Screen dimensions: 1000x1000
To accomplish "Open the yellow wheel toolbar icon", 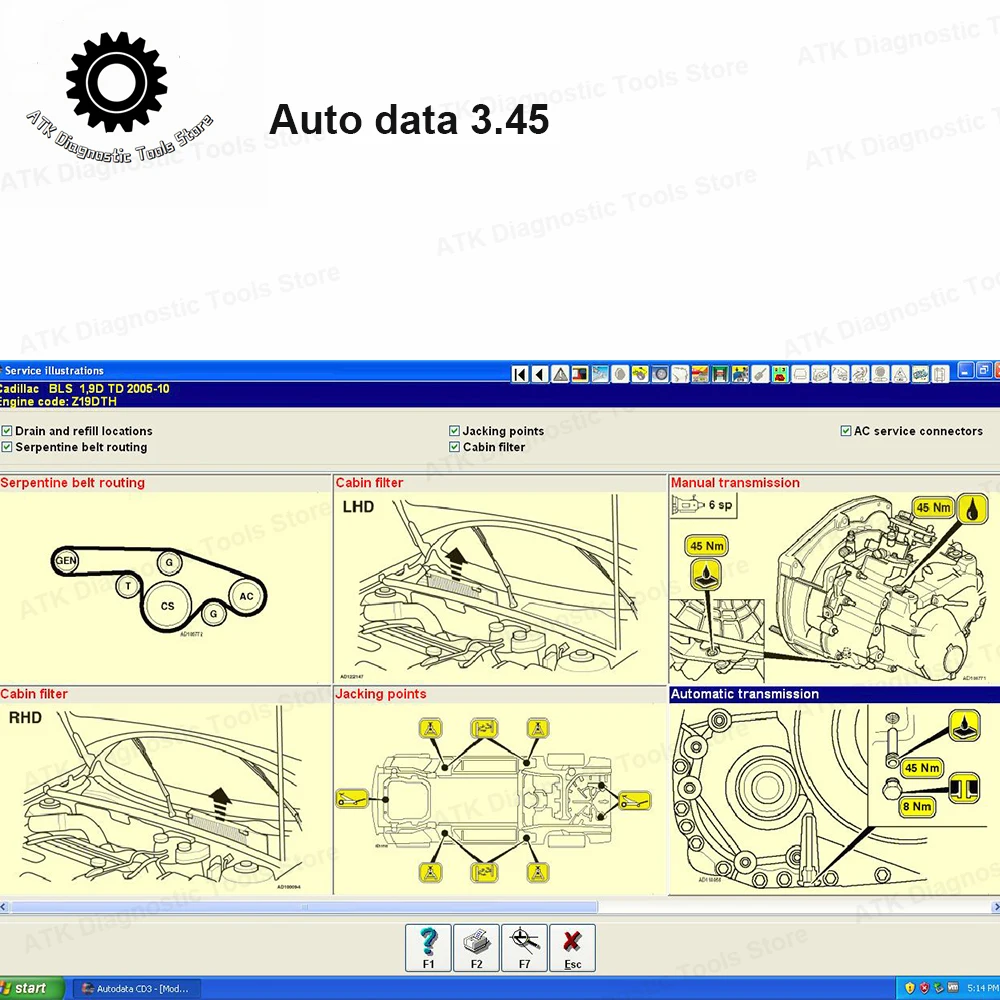I will [640, 374].
